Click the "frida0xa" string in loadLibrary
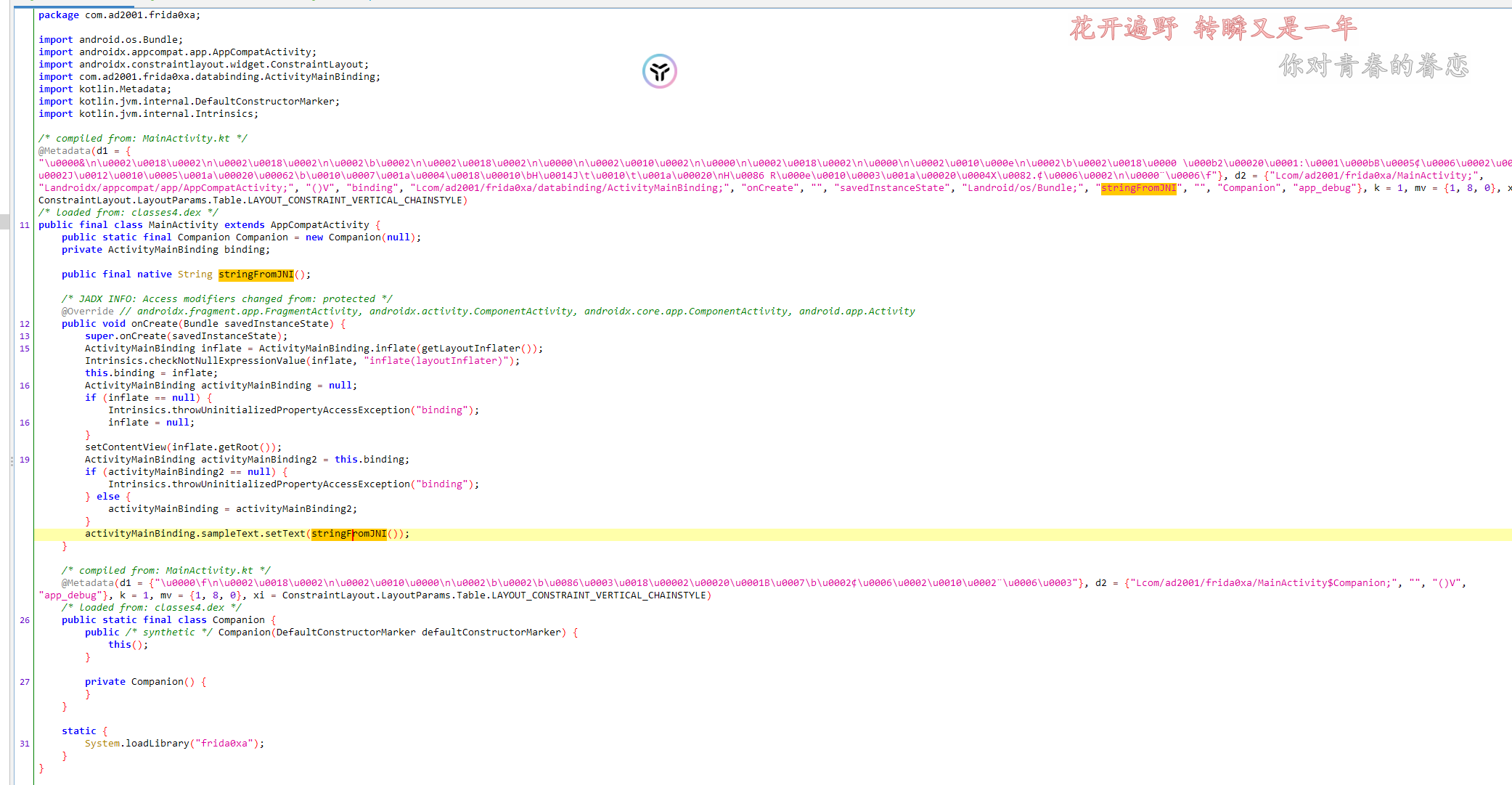Screen dimensions: 1512x785 pos(224,744)
